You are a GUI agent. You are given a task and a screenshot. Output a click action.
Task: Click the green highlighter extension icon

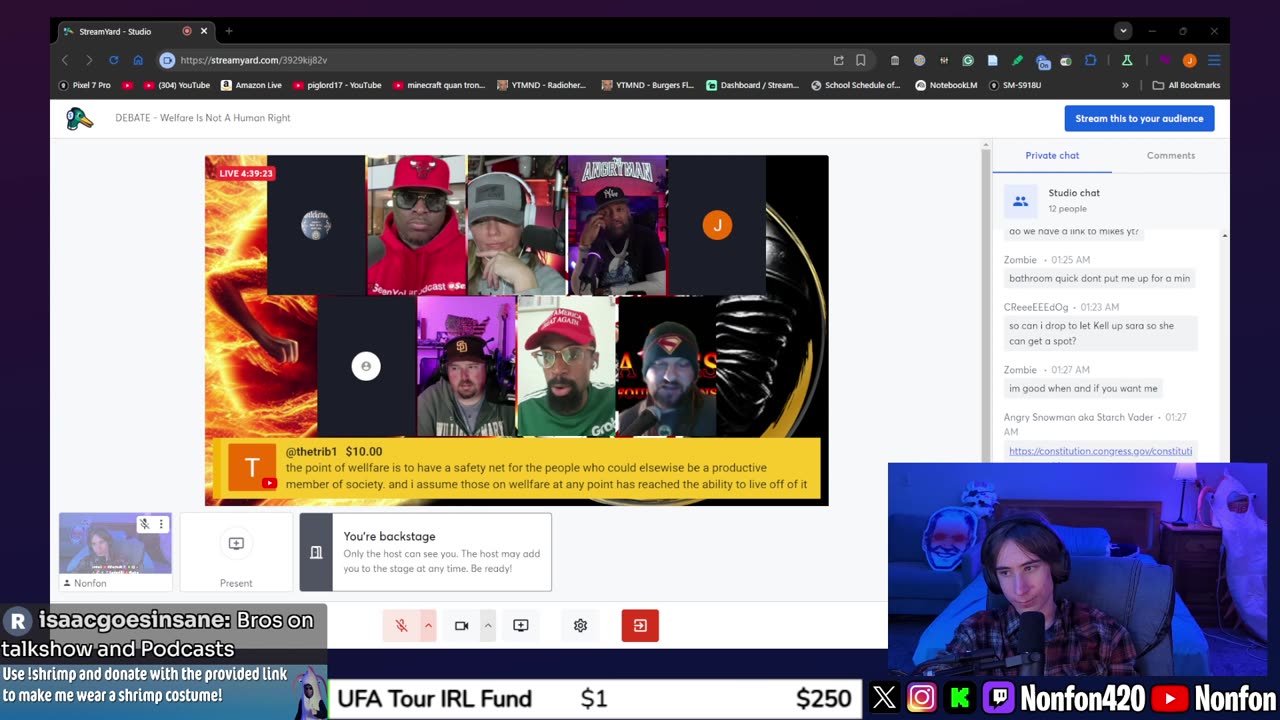click(1017, 60)
